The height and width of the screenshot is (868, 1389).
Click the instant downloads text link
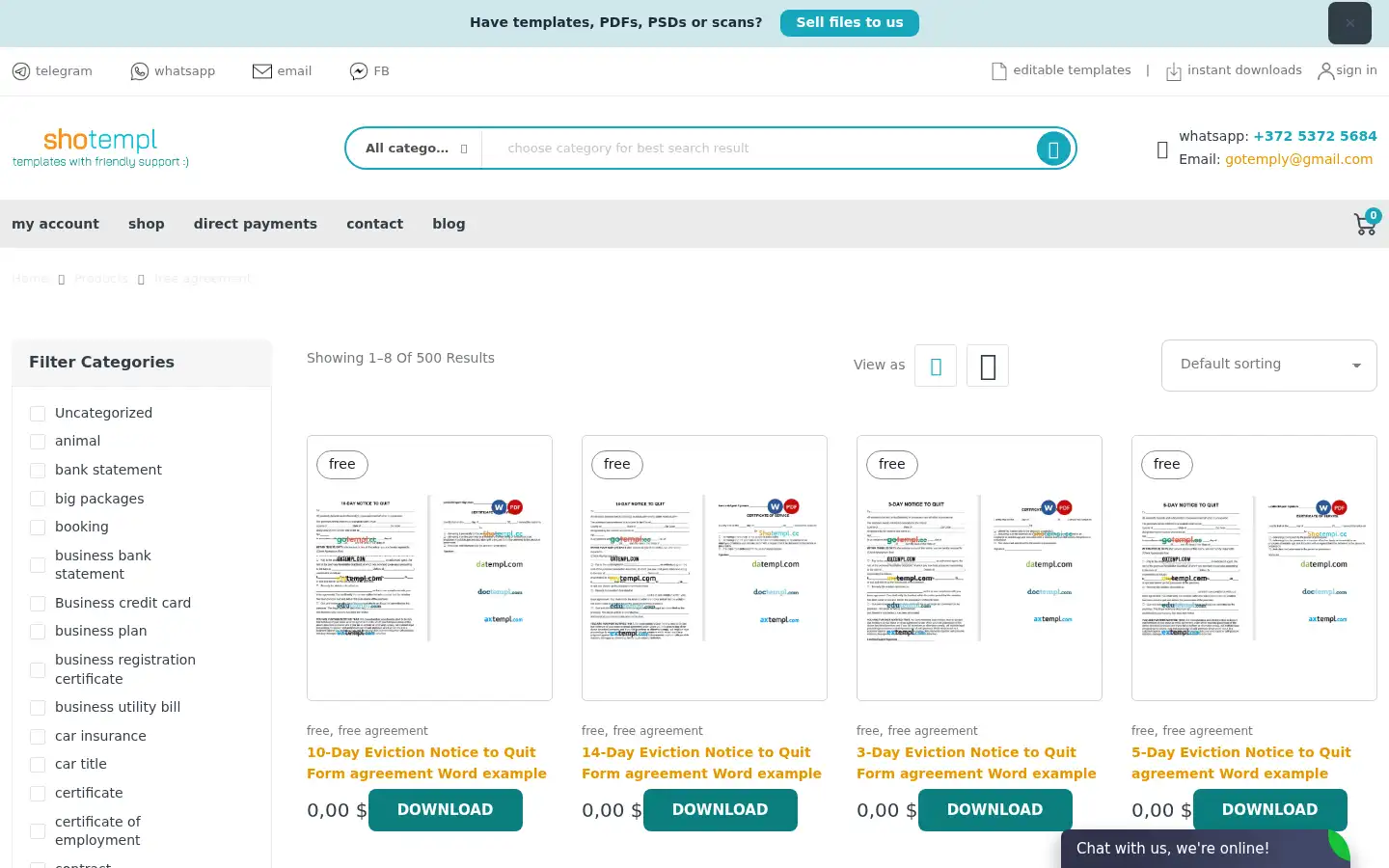[x=1244, y=70]
